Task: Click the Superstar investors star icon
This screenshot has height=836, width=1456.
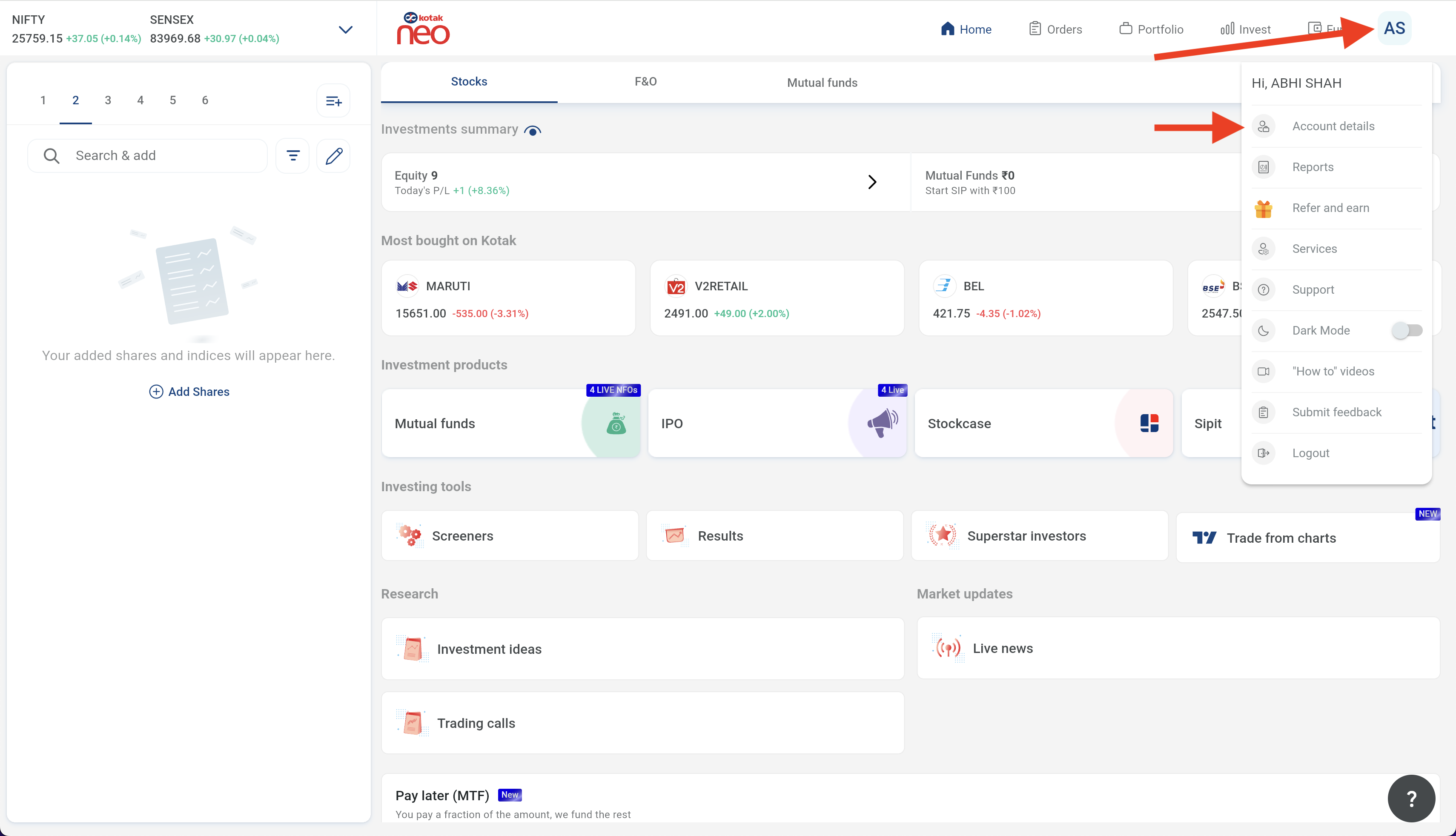Action: point(942,535)
